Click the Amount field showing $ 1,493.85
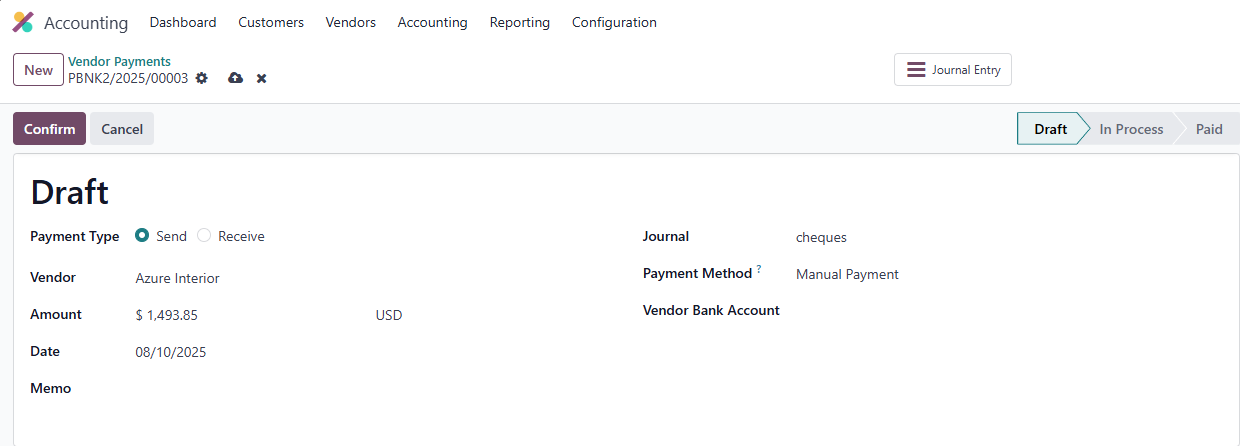 (250, 315)
